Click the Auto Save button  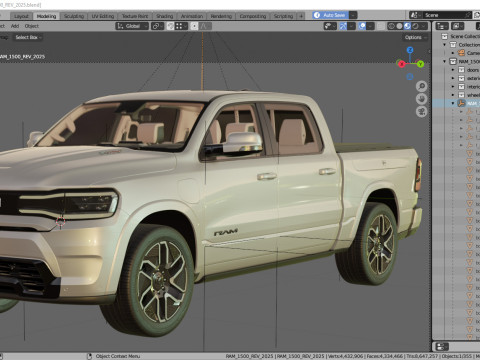[x=330, y=15]
